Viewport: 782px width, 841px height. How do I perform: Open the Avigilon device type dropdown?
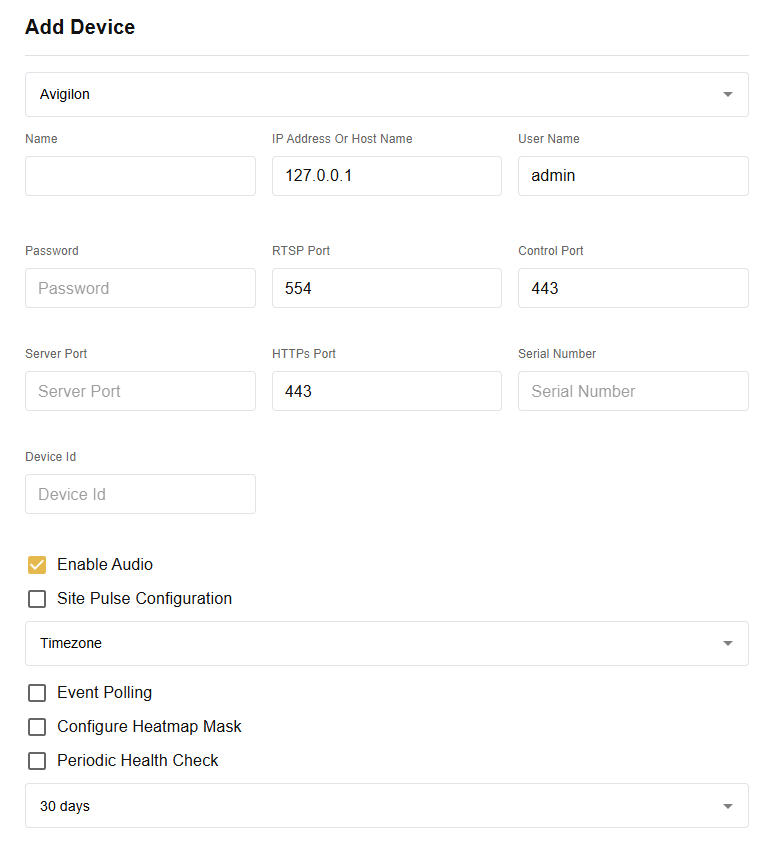pyautogui.click(x=387, y=94)
